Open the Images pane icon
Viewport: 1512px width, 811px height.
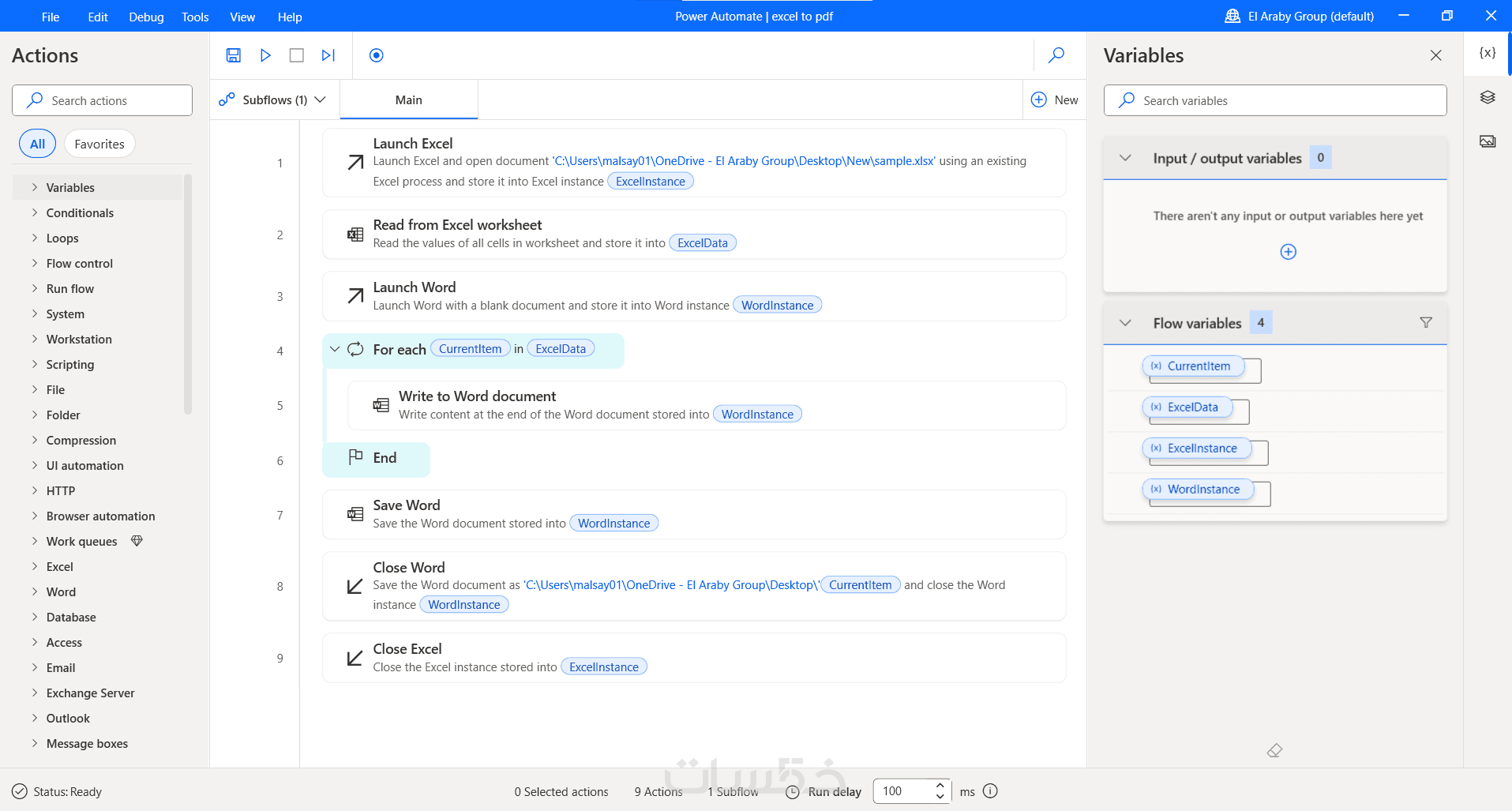[x=1488, y=141]
